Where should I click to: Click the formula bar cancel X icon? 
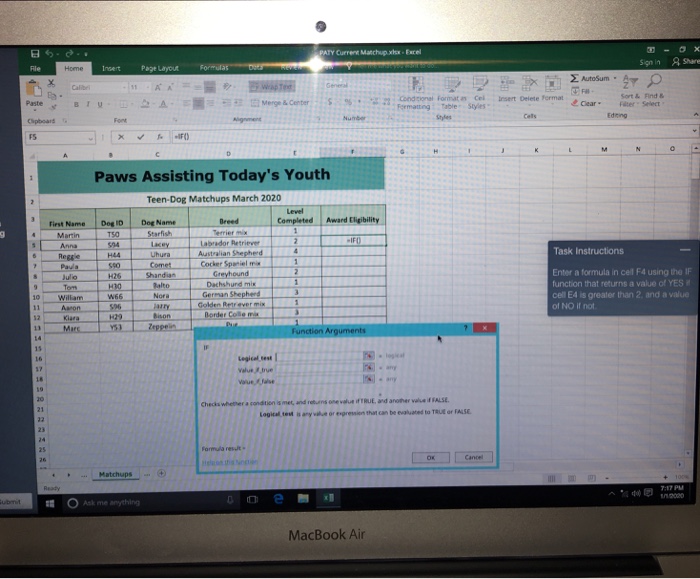tap(121, 137)
